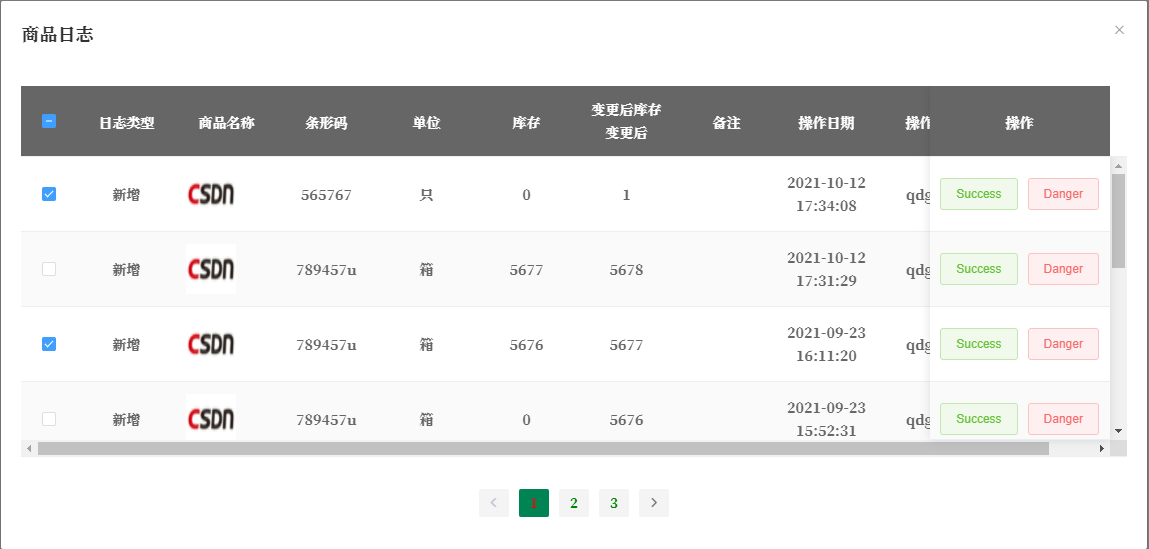Select page 3 in pagination
Screen dimensions: 1149x549
click(613, 503)
